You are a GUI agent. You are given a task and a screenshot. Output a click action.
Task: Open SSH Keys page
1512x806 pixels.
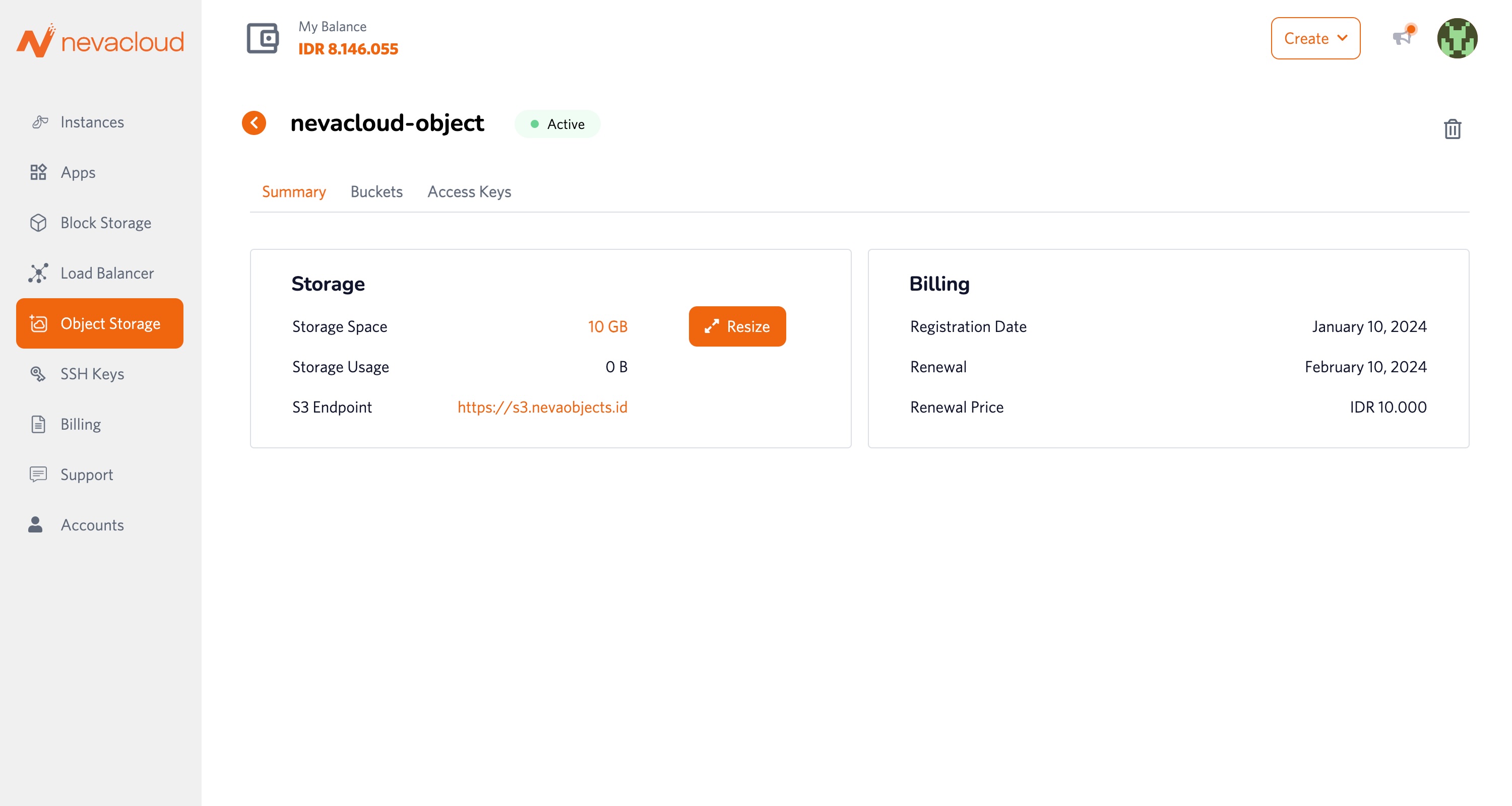[x=92, y=374]
